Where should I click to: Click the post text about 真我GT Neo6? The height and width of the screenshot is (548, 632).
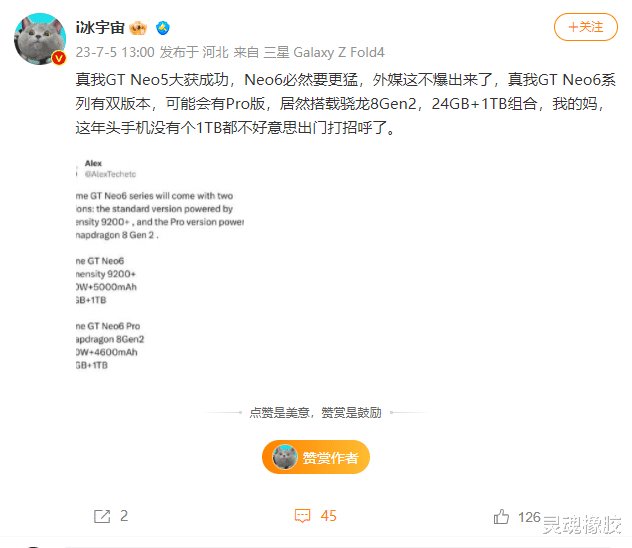coord(345,104)
